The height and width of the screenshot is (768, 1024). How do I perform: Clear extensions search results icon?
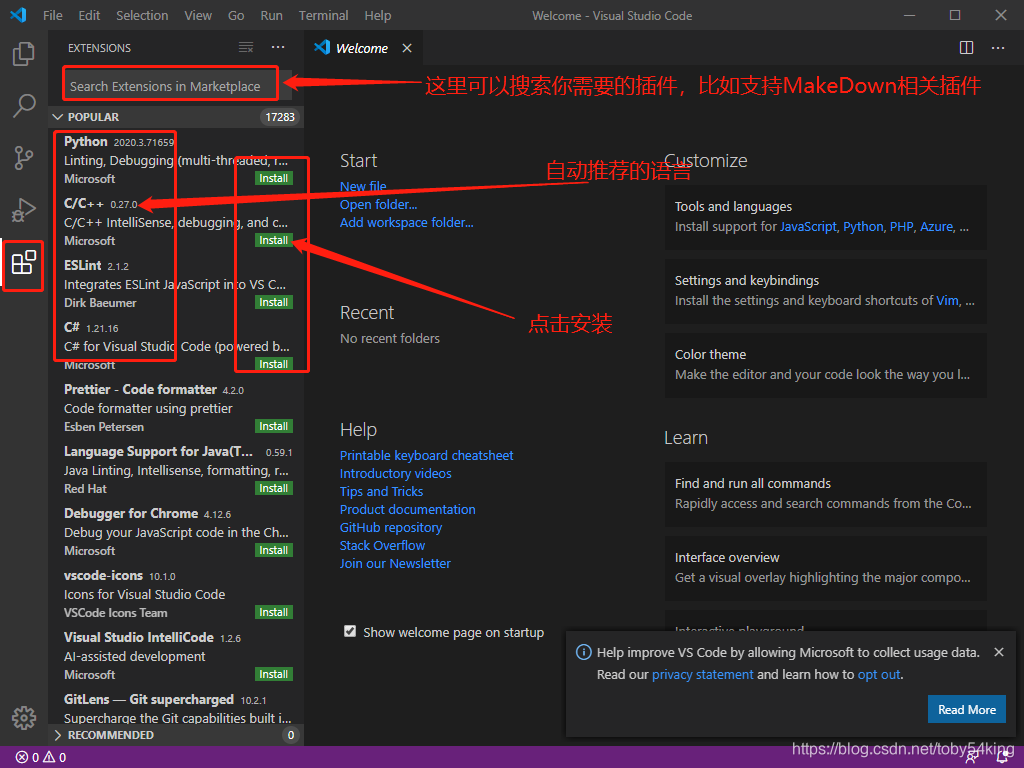(x=246, y=48)
